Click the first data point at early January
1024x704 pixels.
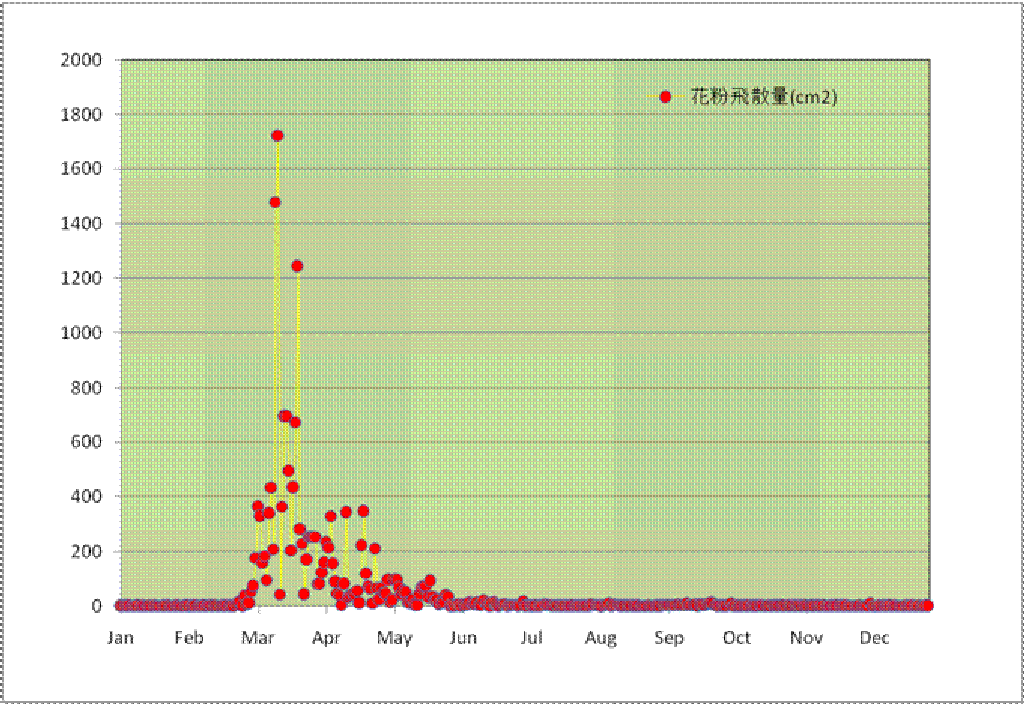point(121,605)
